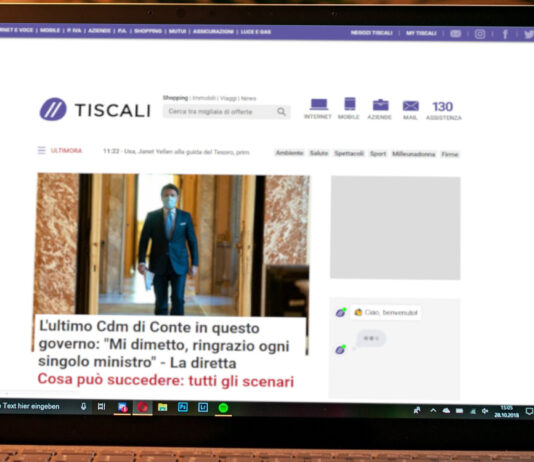Open the Instagram icon in top bar

pyautogui.click(x=480, y=34)
